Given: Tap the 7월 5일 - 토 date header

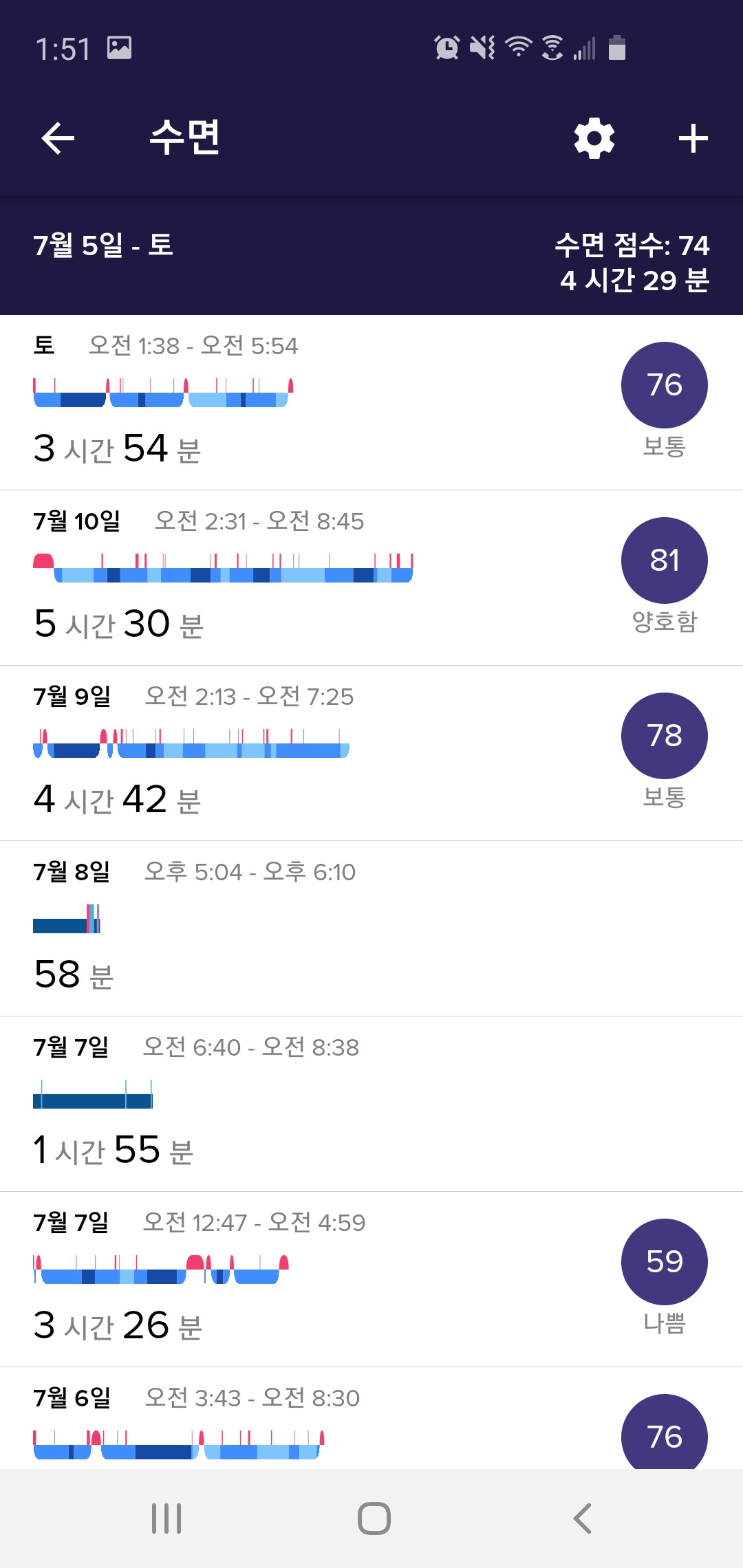Looking at the screenshot, I should coord(103,245).
